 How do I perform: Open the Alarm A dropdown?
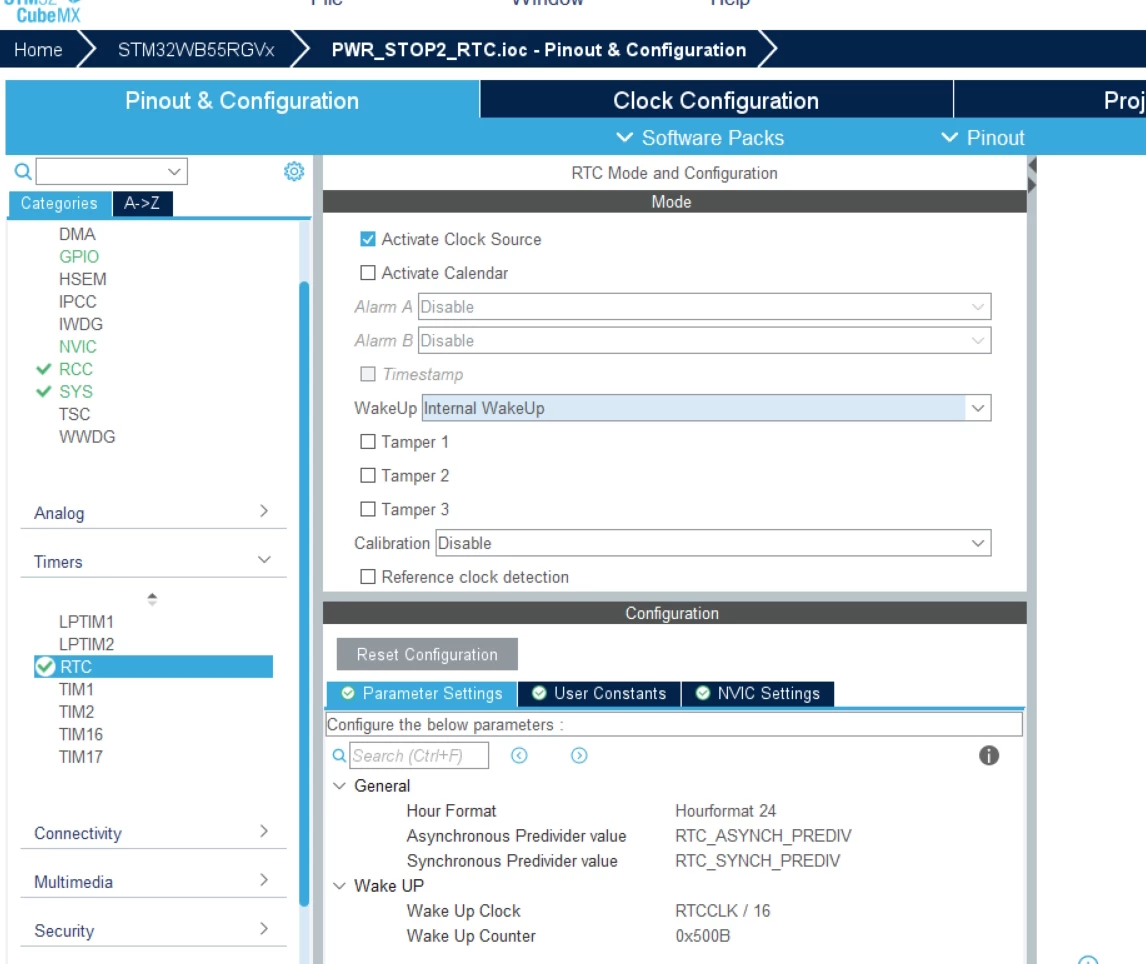click(705, 307)
